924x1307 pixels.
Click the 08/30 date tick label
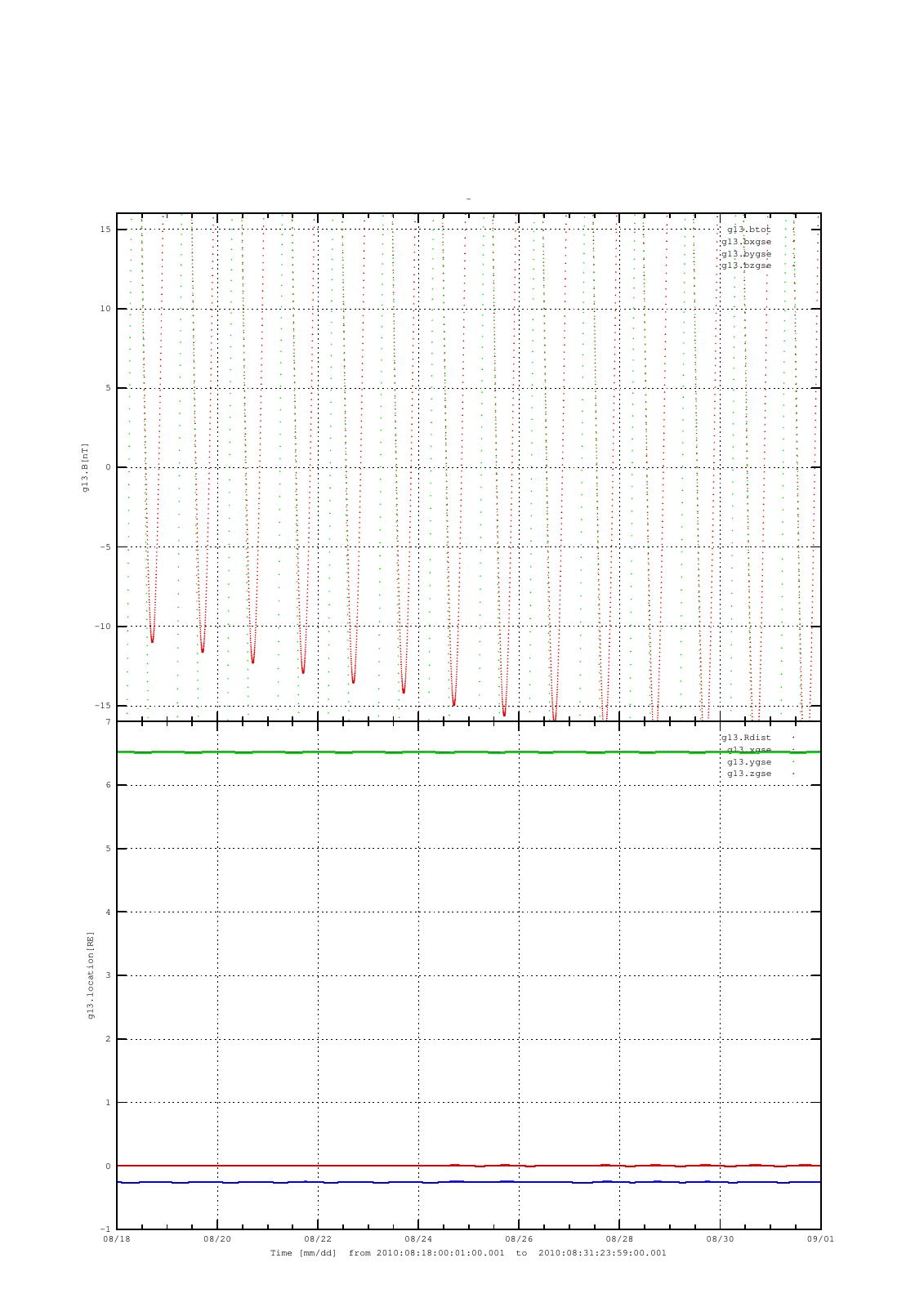[720, 1238]
